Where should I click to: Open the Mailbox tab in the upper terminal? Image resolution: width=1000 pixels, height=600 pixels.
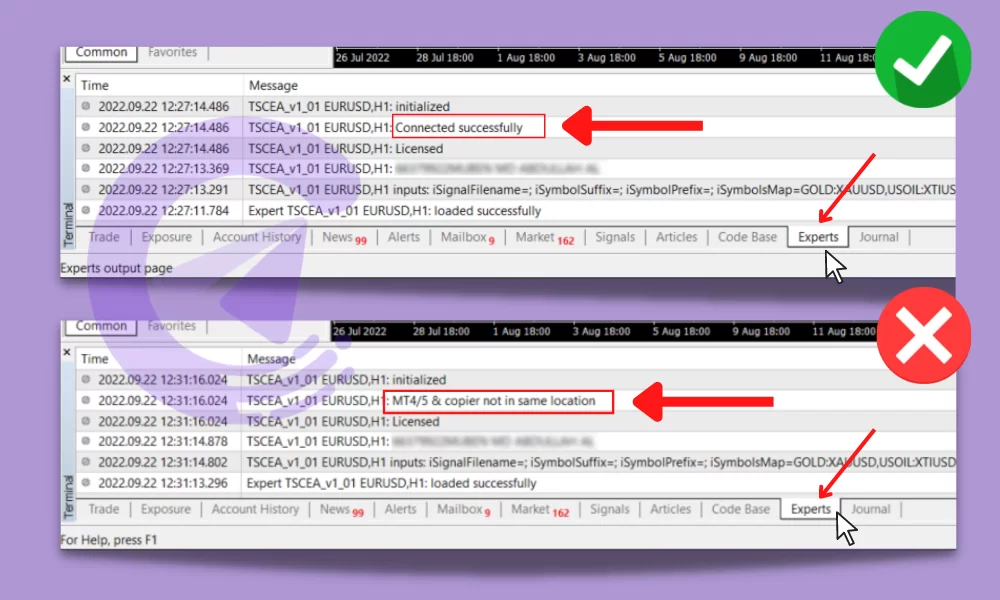(467, 237)
